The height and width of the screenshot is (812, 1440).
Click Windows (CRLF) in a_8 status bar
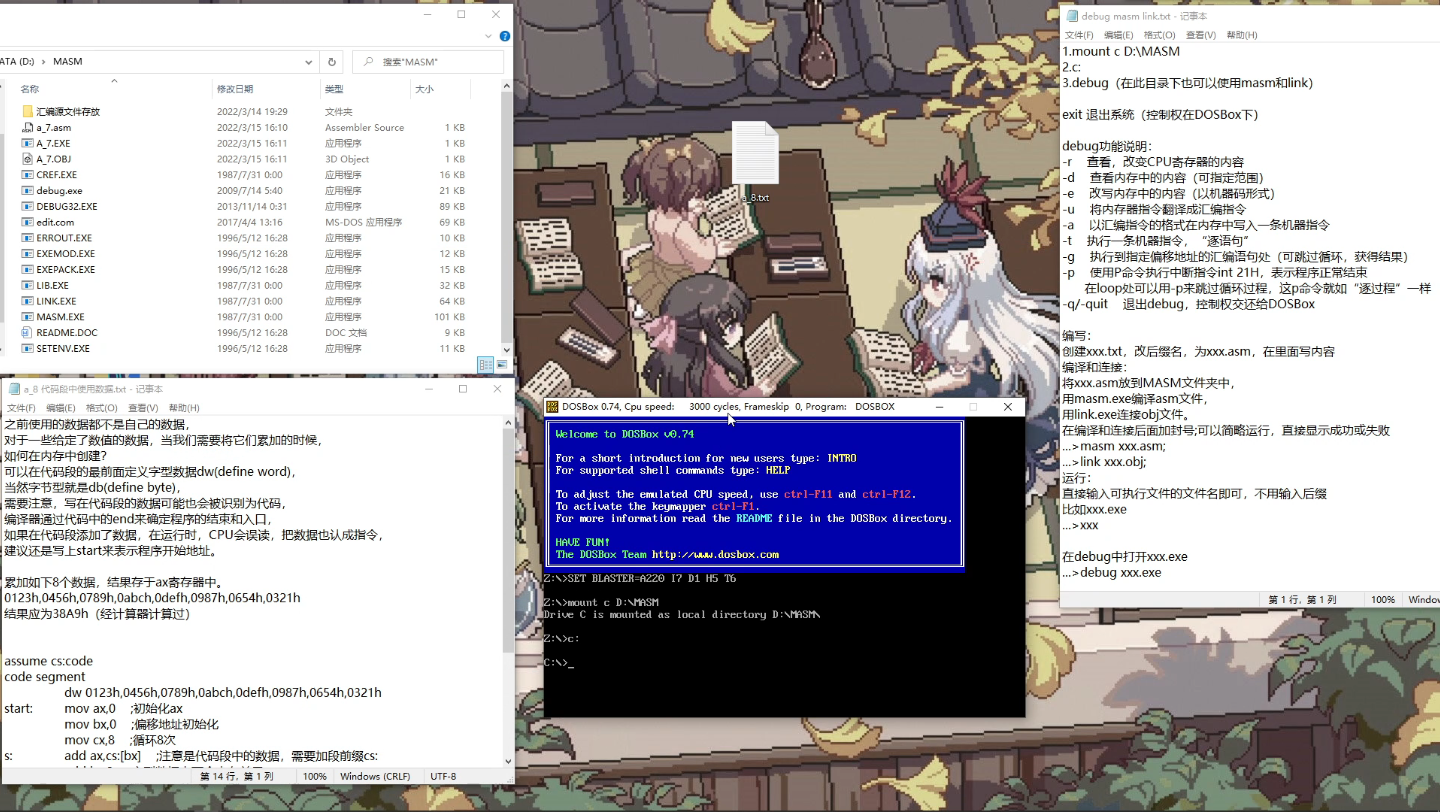click(375, 777)
